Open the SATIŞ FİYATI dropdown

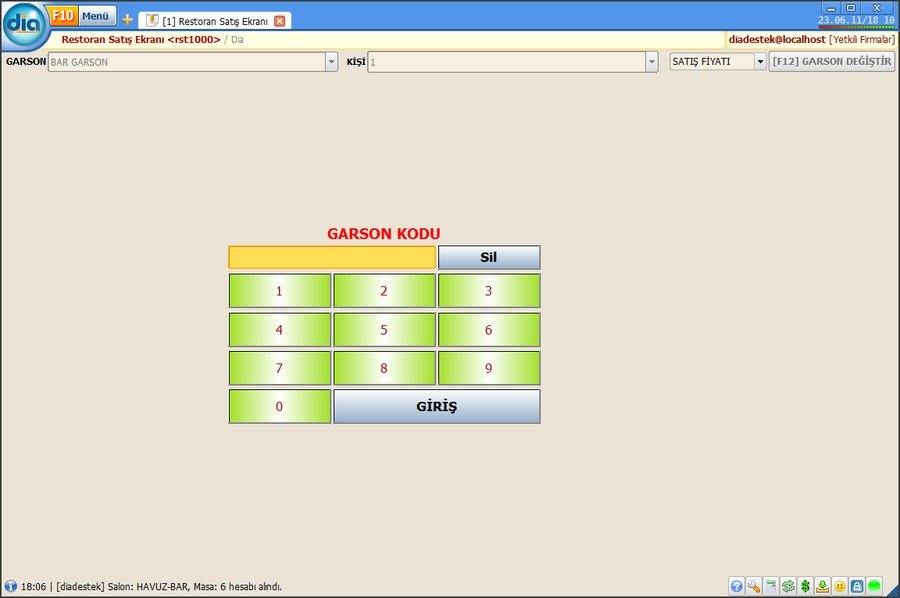(718, 61)
